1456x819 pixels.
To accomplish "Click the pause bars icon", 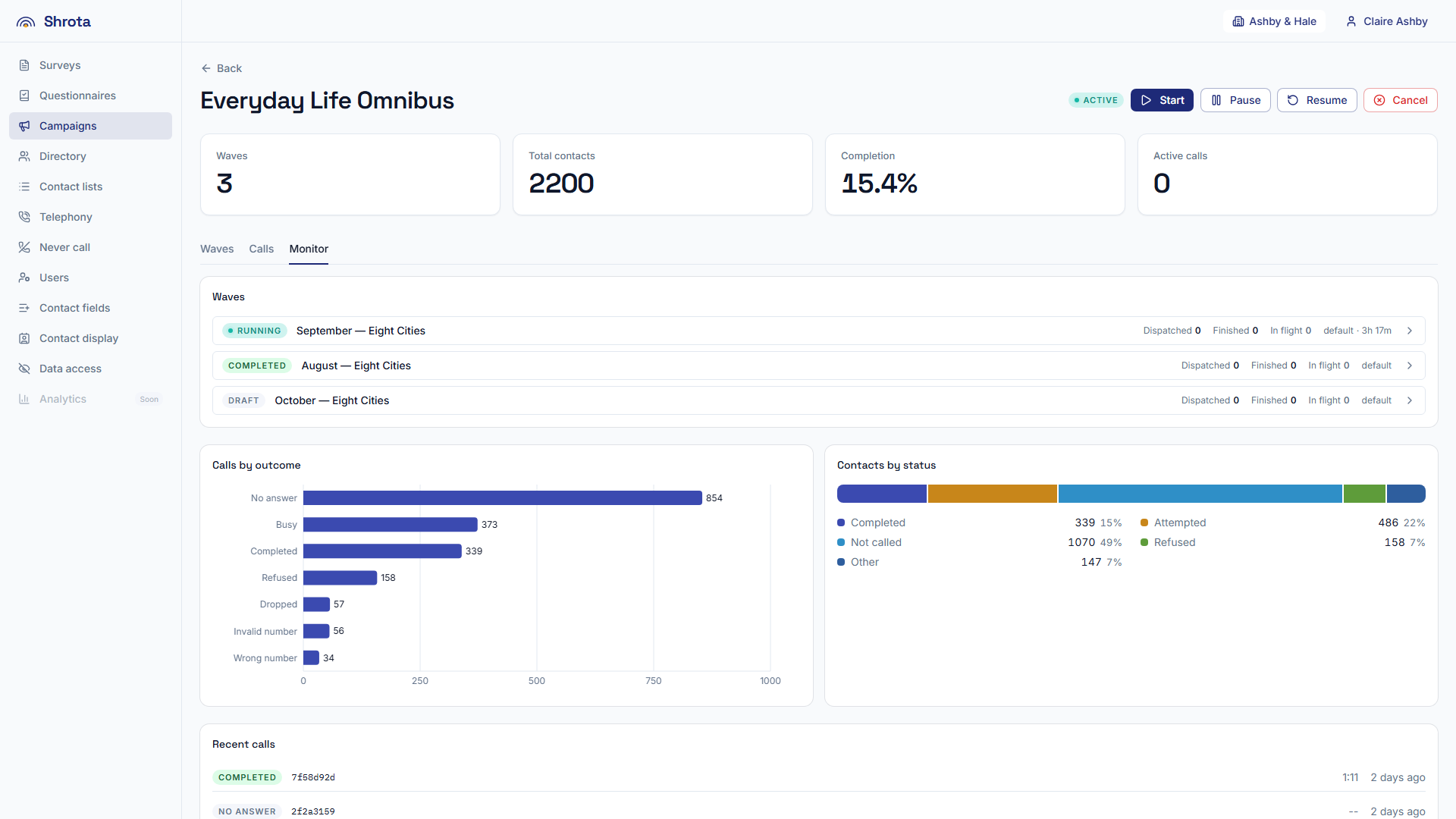I will tap(1216, 100).
